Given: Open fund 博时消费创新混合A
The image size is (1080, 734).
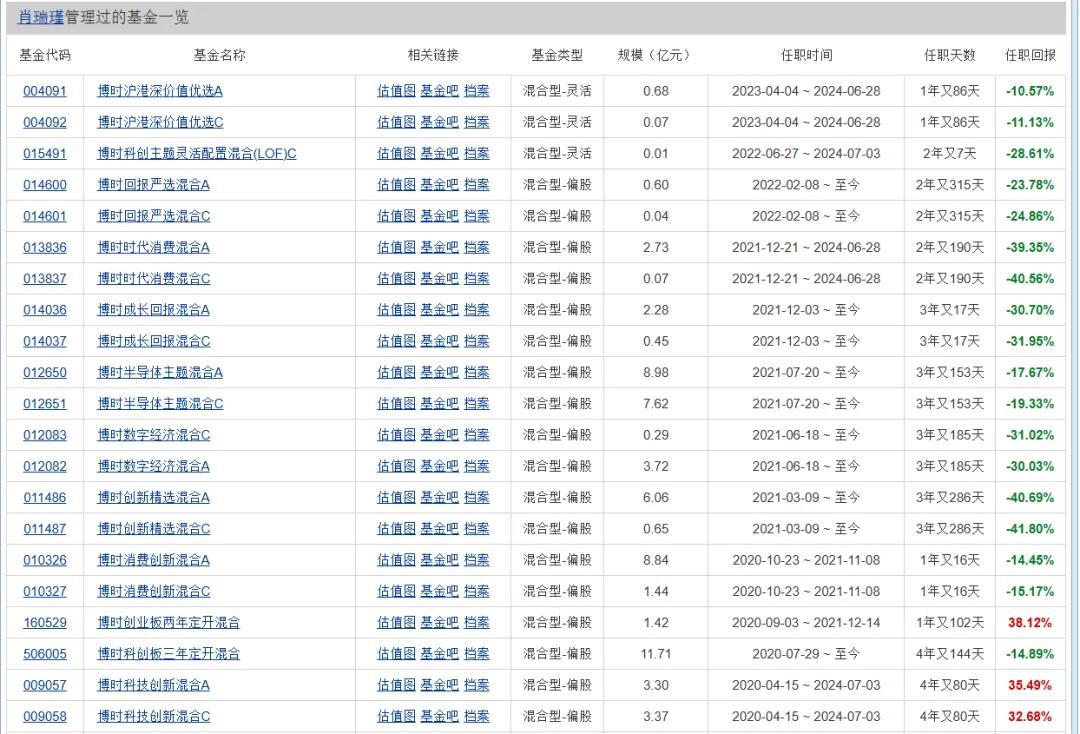Looking at the screenshot, I should pyautogui.click(x=154, y=560).
